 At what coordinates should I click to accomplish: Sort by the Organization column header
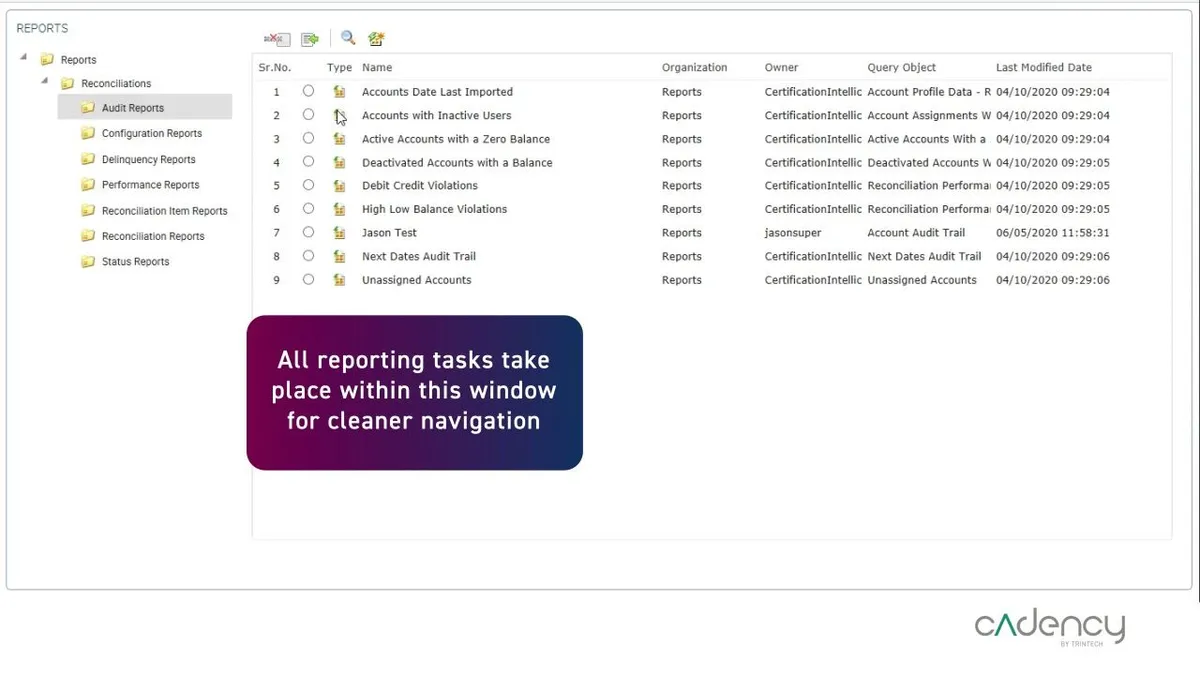click(695, 68)
